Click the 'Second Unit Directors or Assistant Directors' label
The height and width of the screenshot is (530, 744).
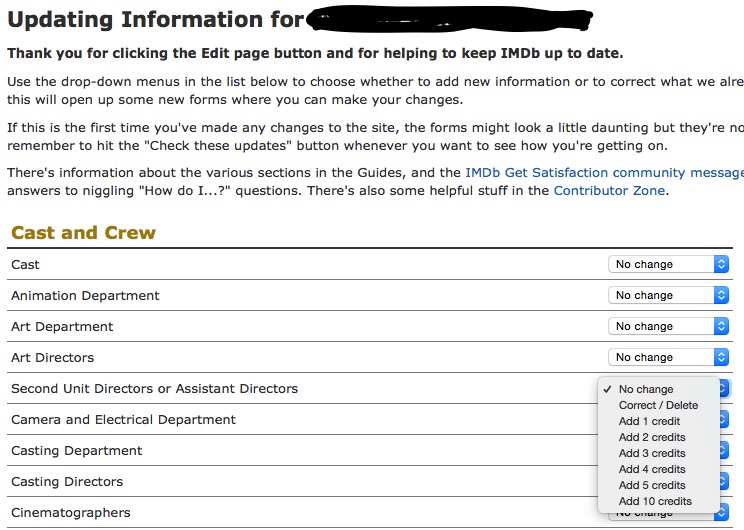(154, 388)
